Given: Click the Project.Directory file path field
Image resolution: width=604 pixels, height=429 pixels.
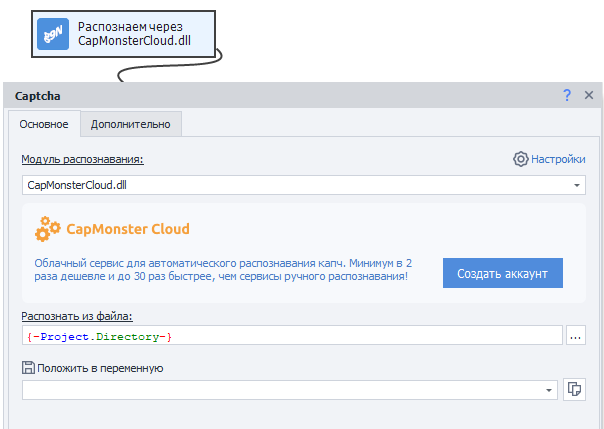Looking at the screenshot, I should [x=292, y=335].
